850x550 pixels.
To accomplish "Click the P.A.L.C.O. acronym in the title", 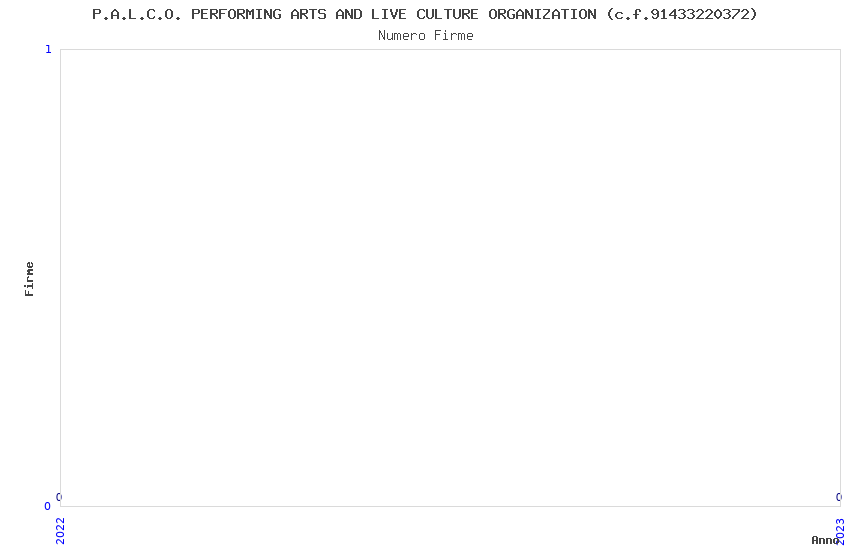I will (x=137, y=14).
